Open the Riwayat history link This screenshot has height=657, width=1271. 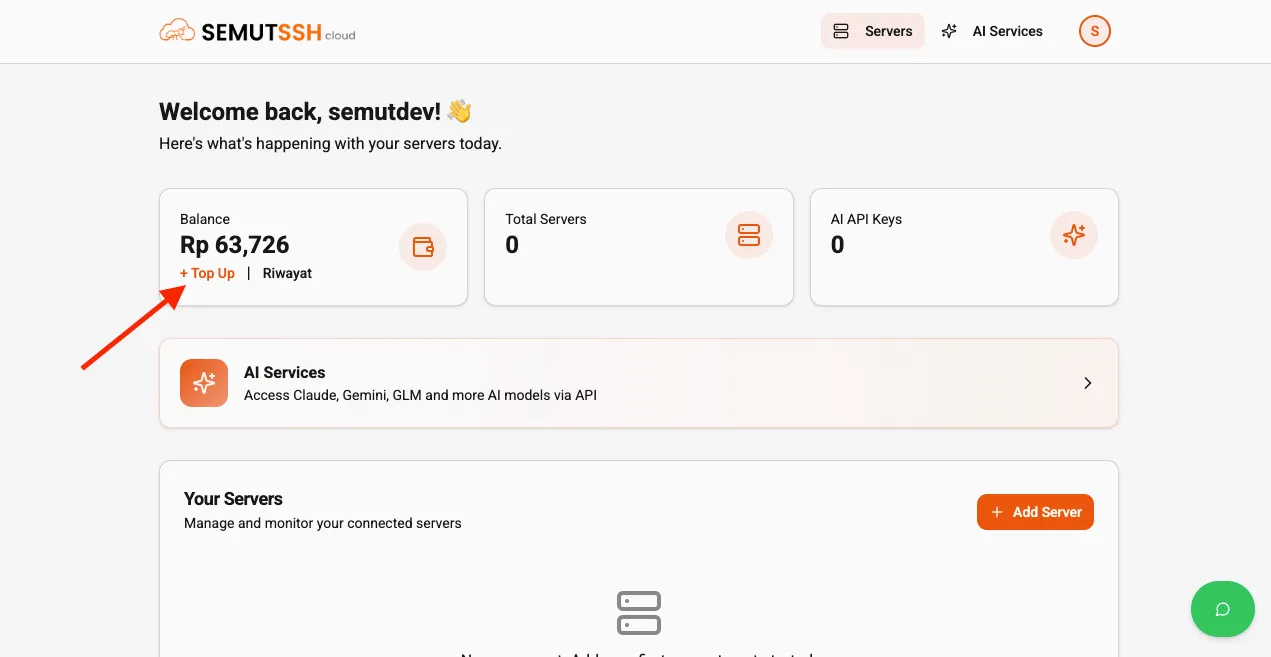(x=287, y=273)
